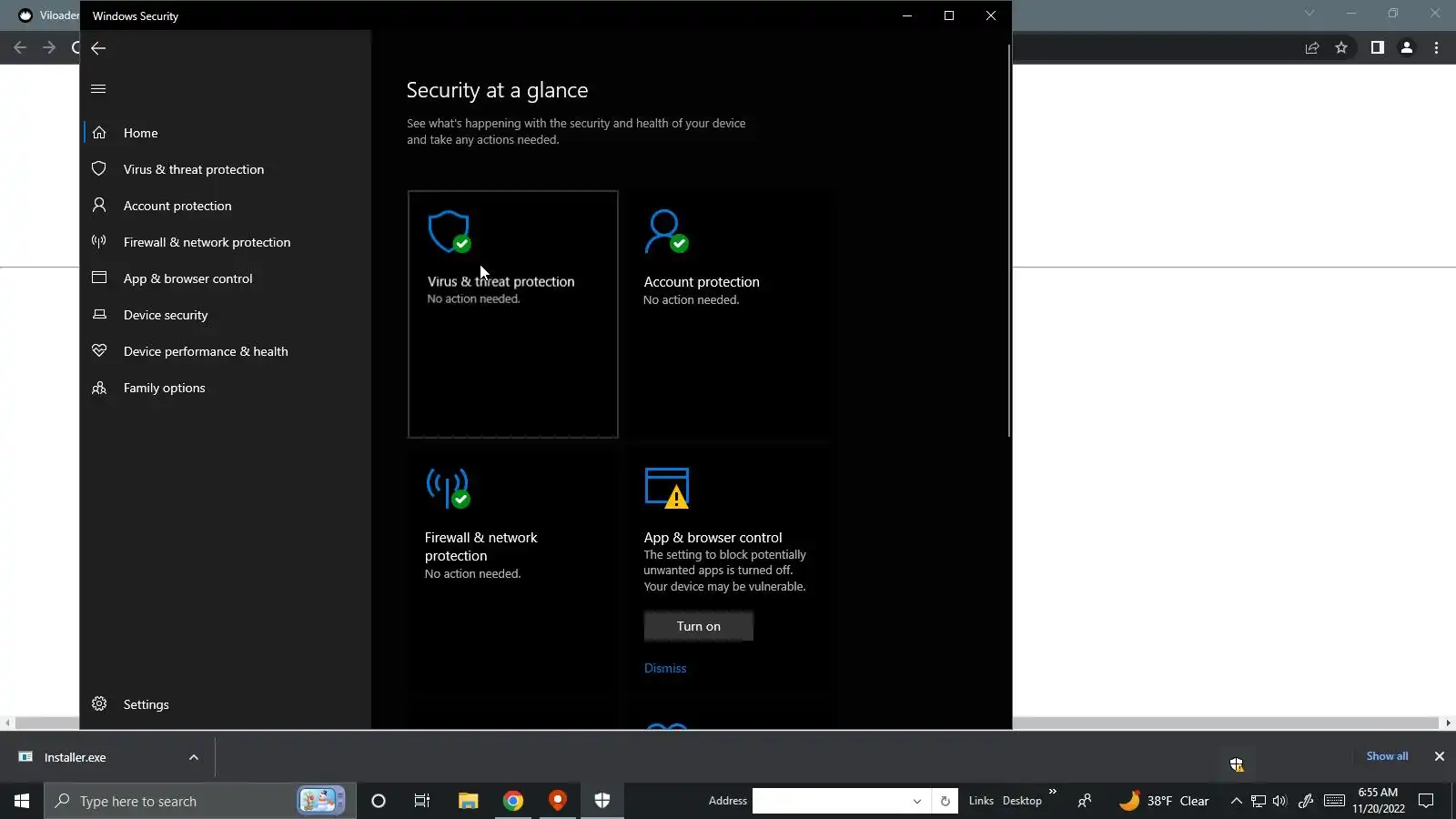Turn on potentially unwanted app blocking
Viewport: 1456px width, 819px height.
[x=699, y=626]
